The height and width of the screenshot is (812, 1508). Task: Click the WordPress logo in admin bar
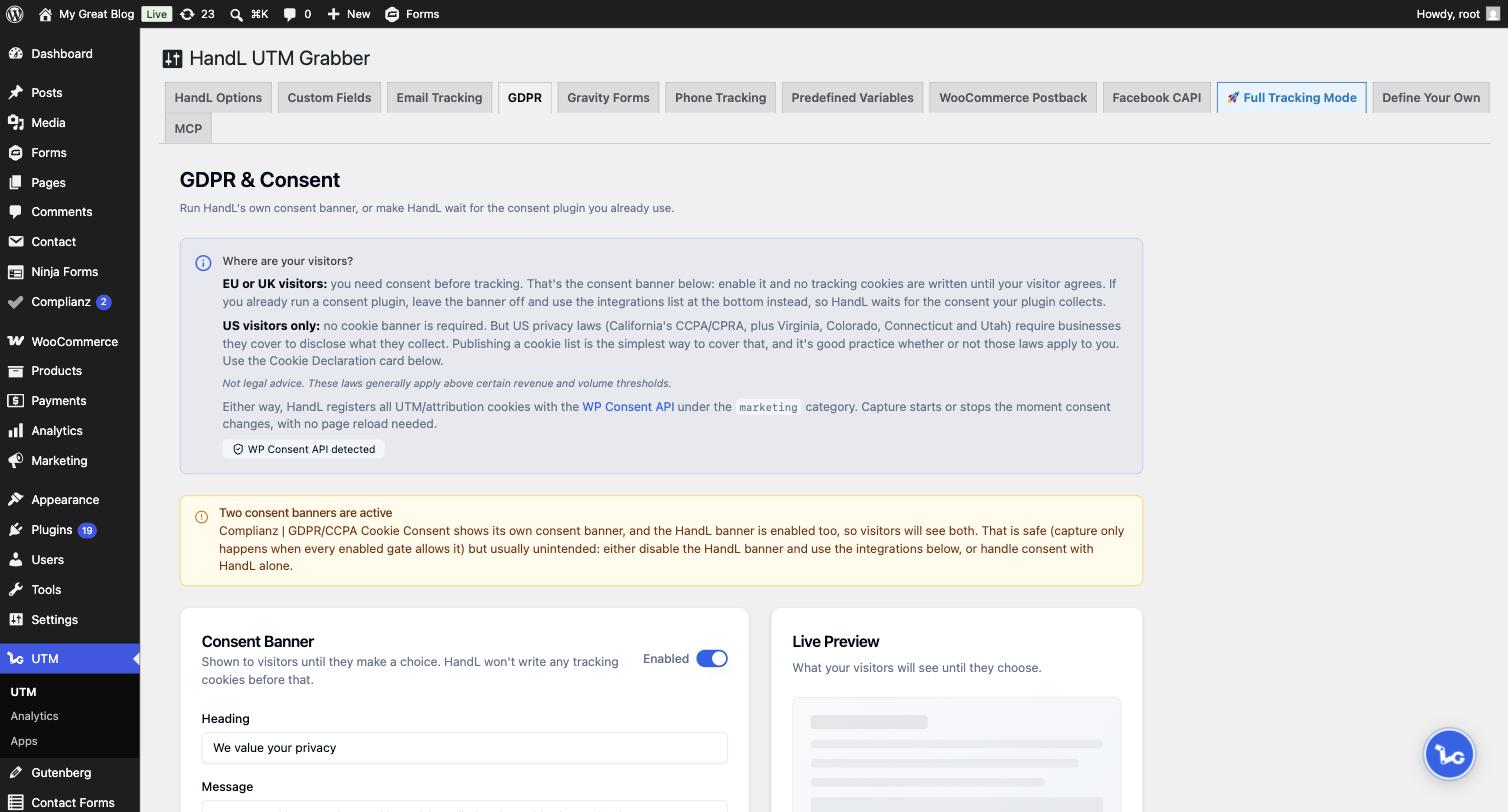15,14
